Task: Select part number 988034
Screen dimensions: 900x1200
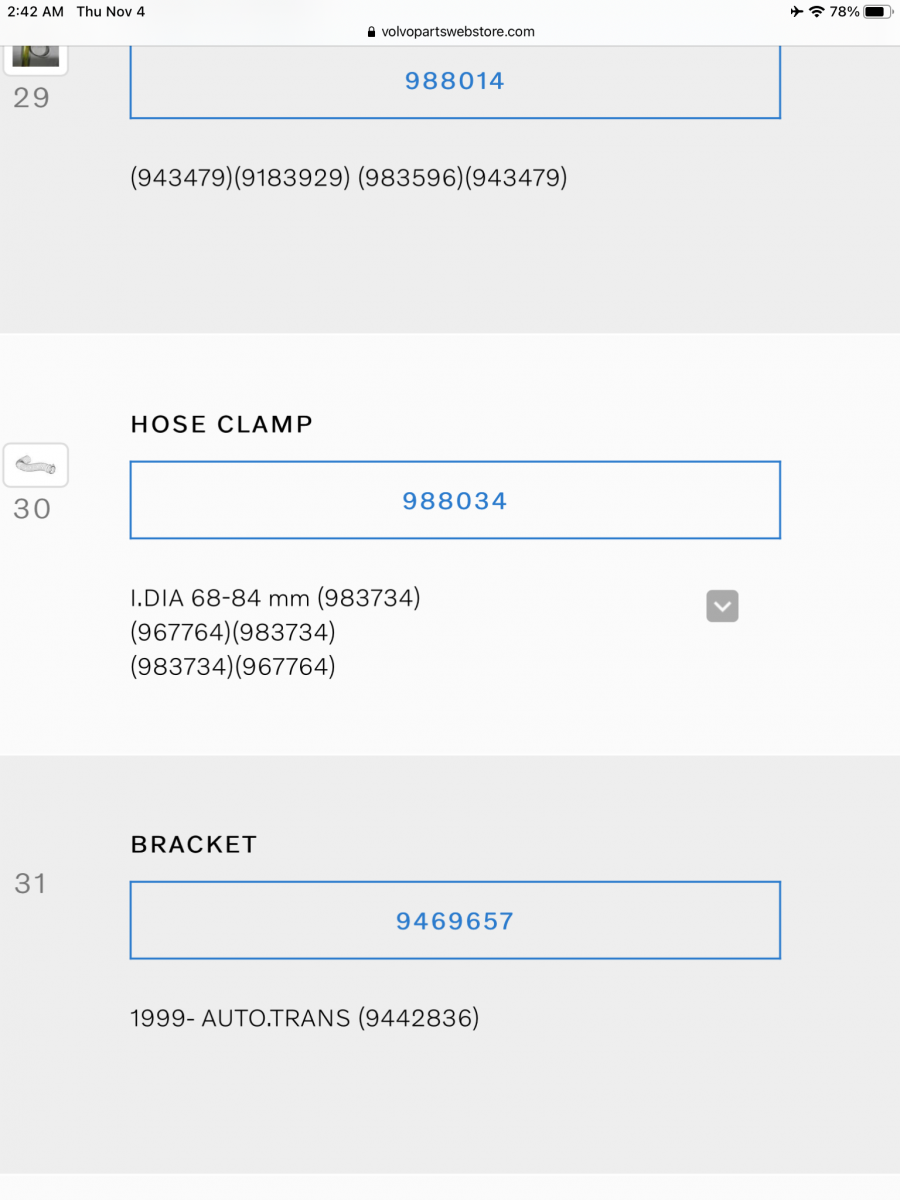Action: (455, 500)
